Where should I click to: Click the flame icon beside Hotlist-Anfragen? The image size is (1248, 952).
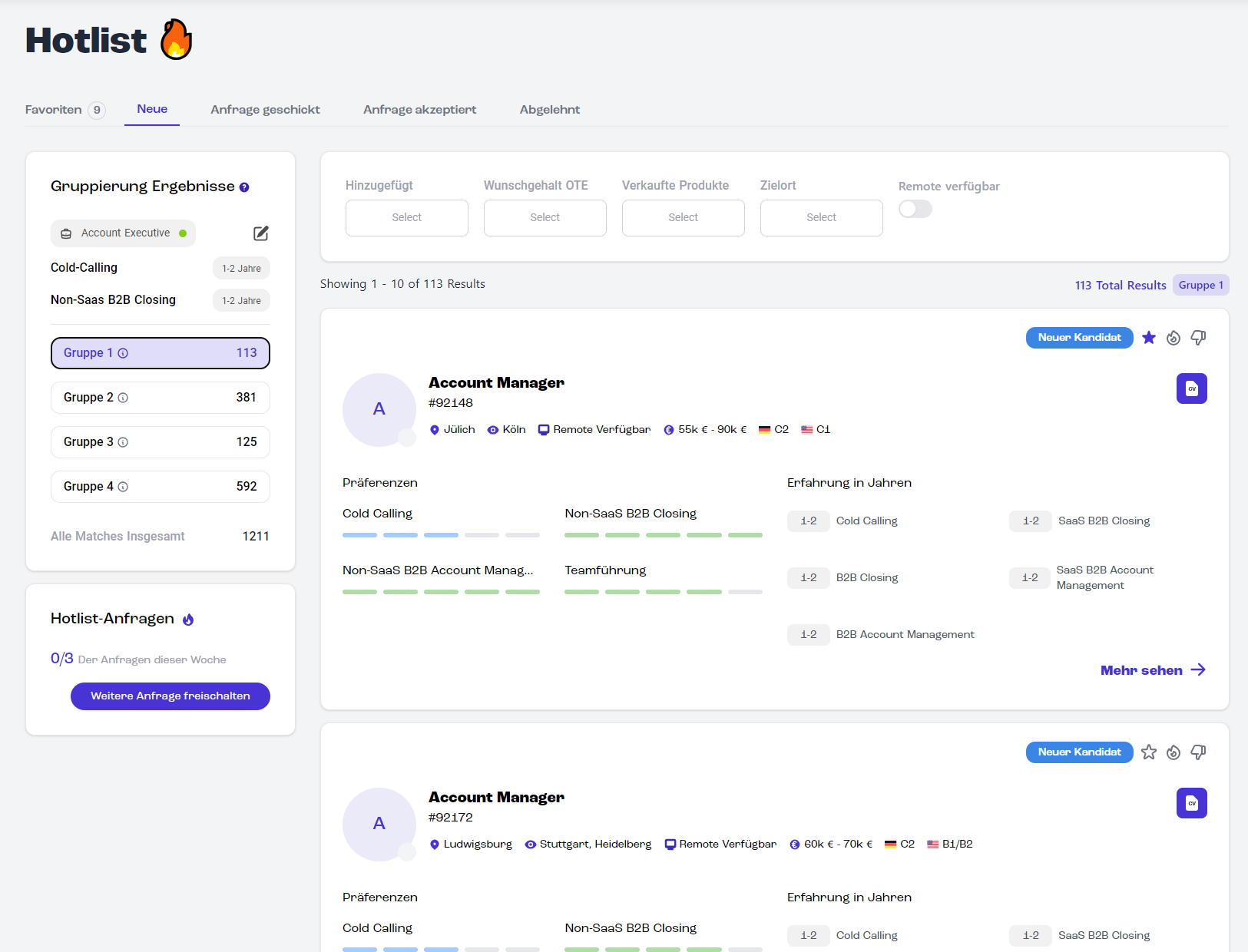click(188, 620)
